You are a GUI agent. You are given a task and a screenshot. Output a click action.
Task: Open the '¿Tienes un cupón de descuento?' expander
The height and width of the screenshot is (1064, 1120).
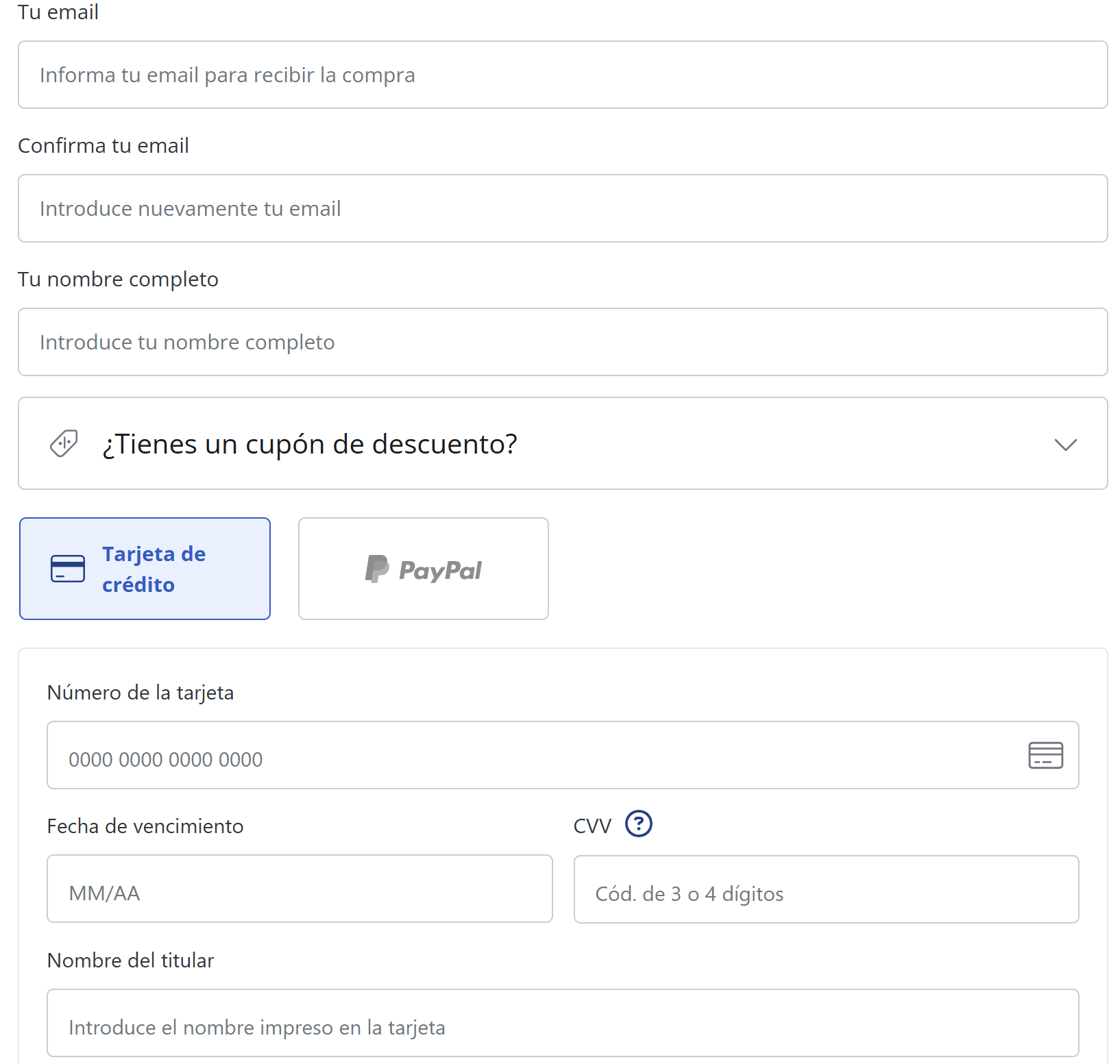pos(310,444)
